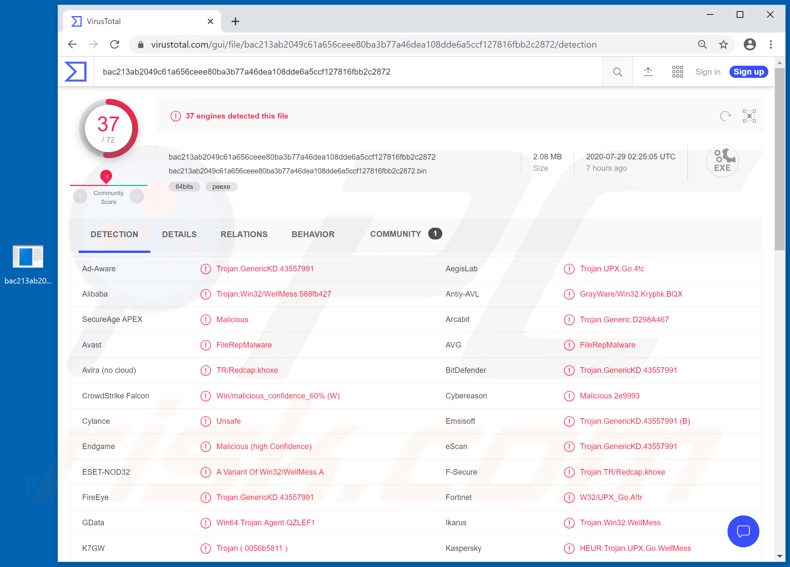
Task: Open the COMMUNITY tab
Action: (x=406, y=234)
